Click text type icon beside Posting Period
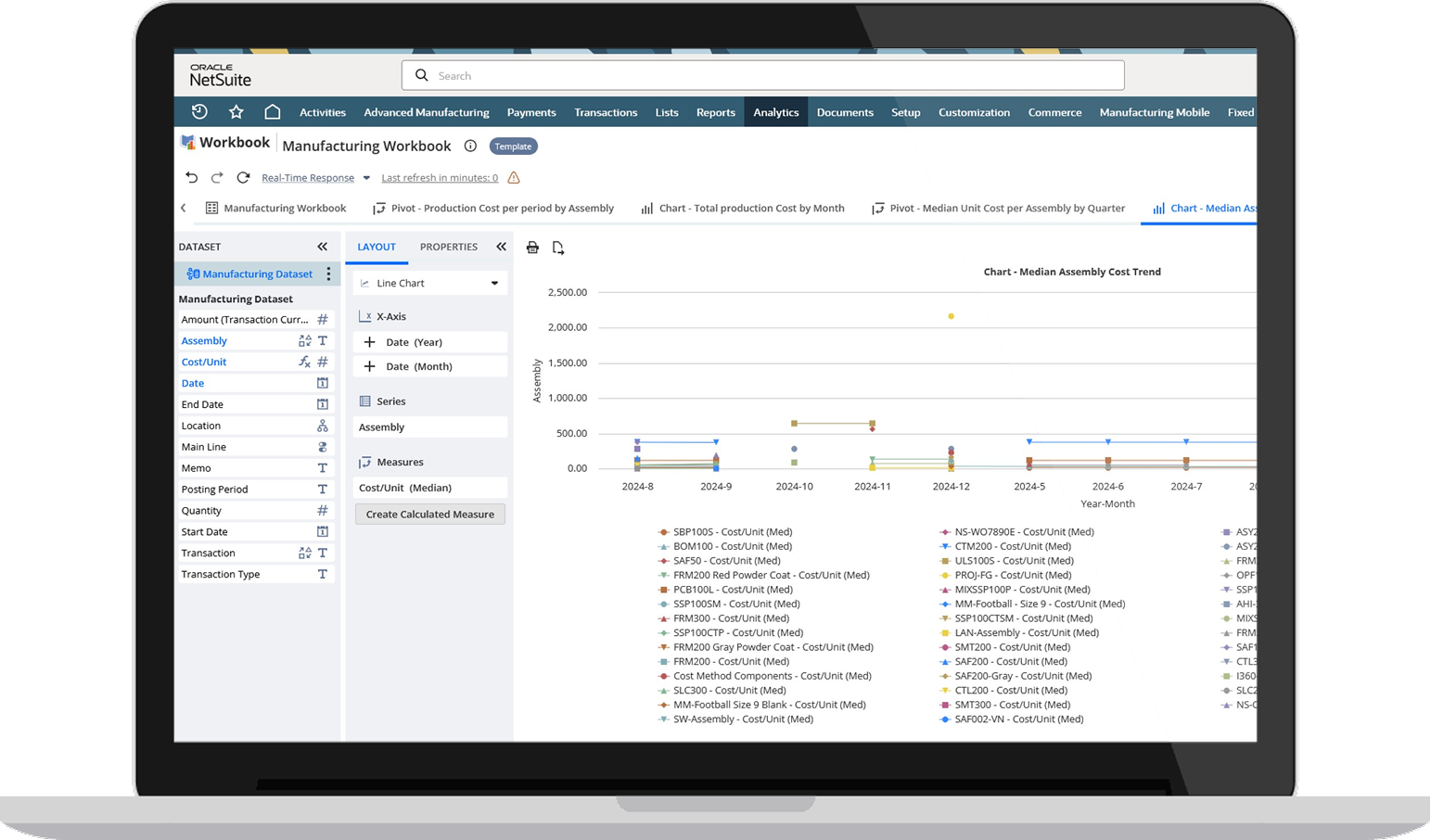Image resolution: width=1431 pixels, height=840 pixels. (323, 489)
